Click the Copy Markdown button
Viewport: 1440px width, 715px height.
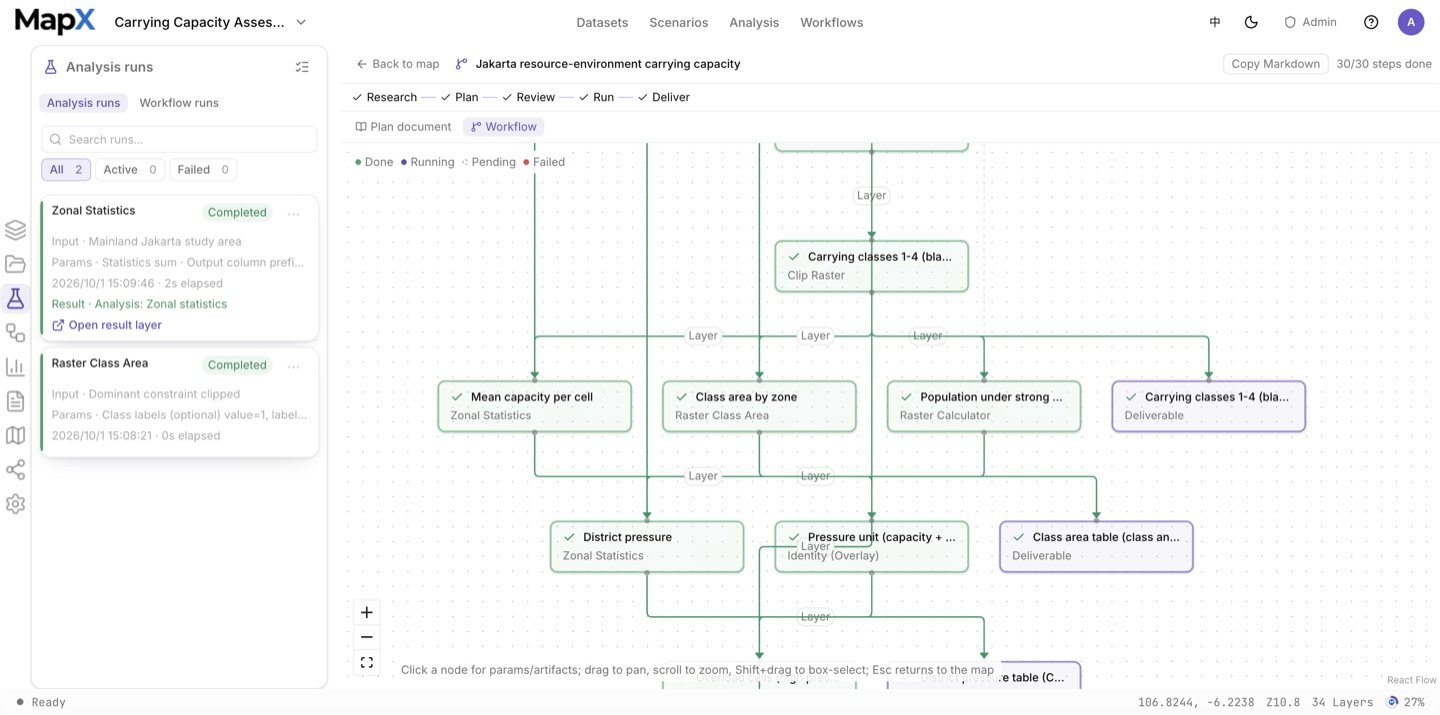1276,64
